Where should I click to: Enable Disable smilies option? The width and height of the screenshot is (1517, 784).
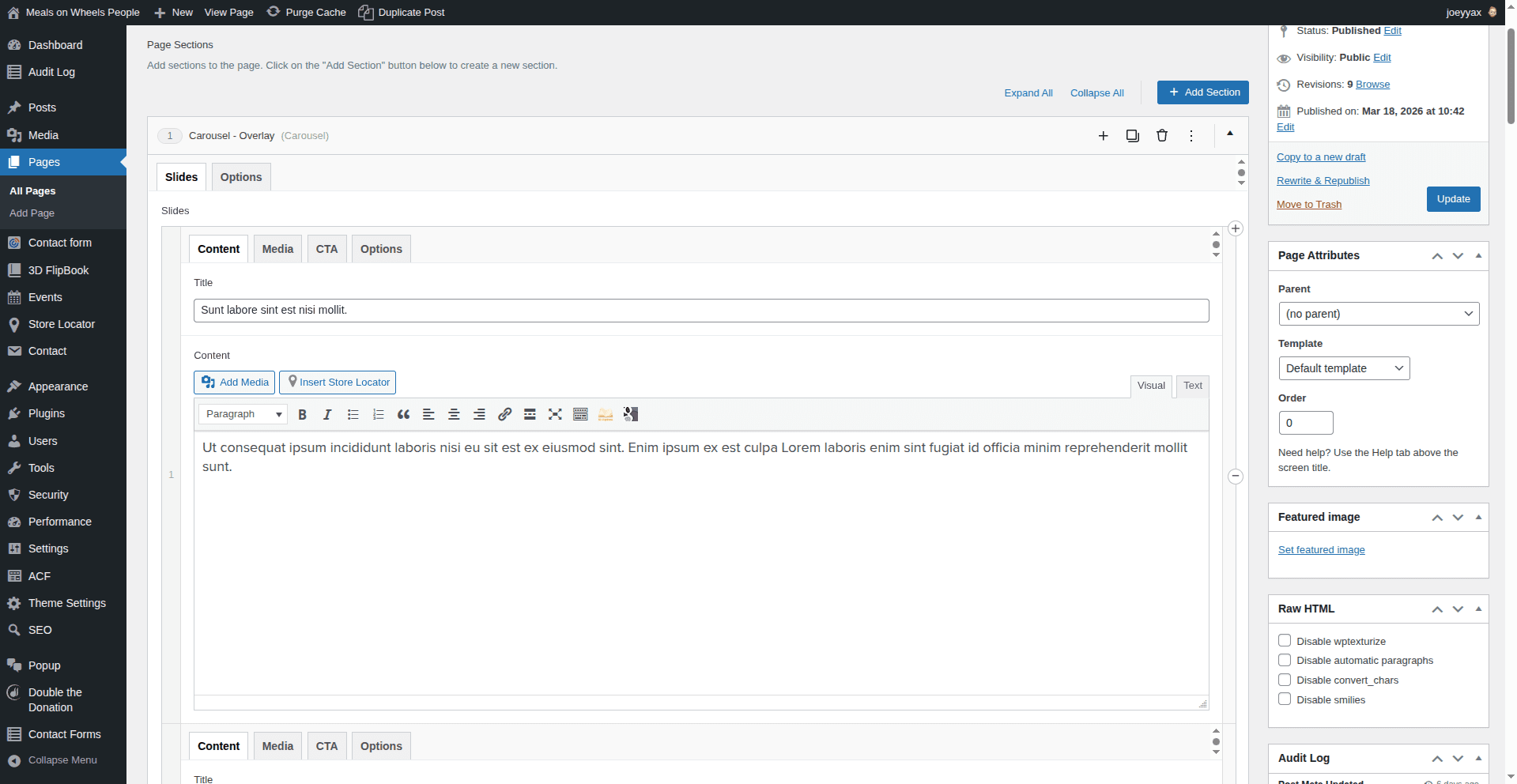1284,699
